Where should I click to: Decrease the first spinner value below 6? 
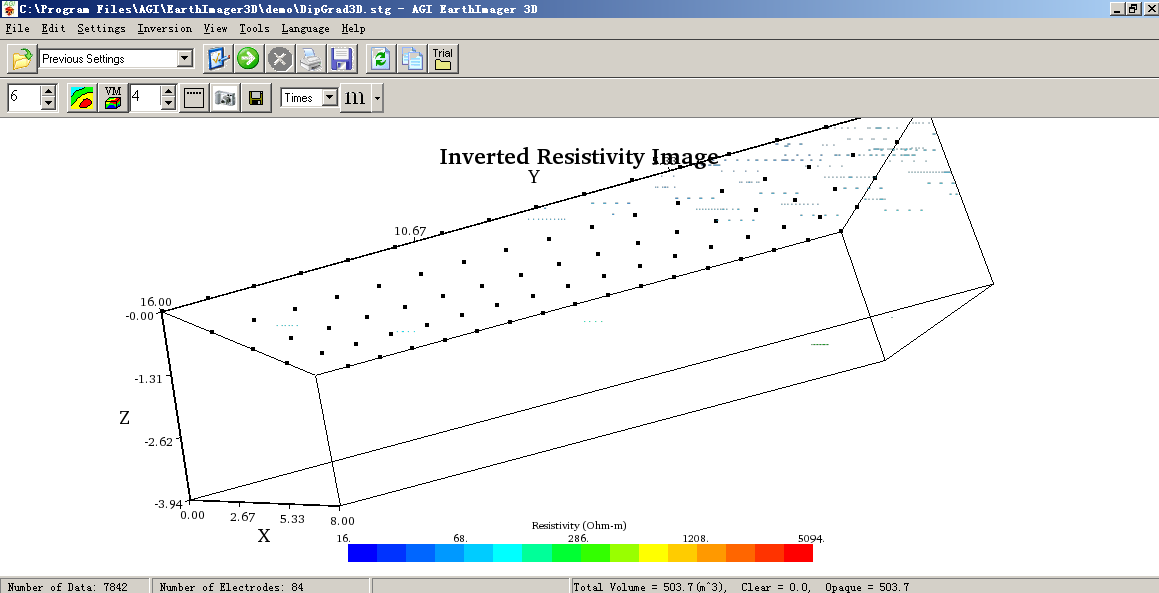pyautogui.click(x=48, y=104)
